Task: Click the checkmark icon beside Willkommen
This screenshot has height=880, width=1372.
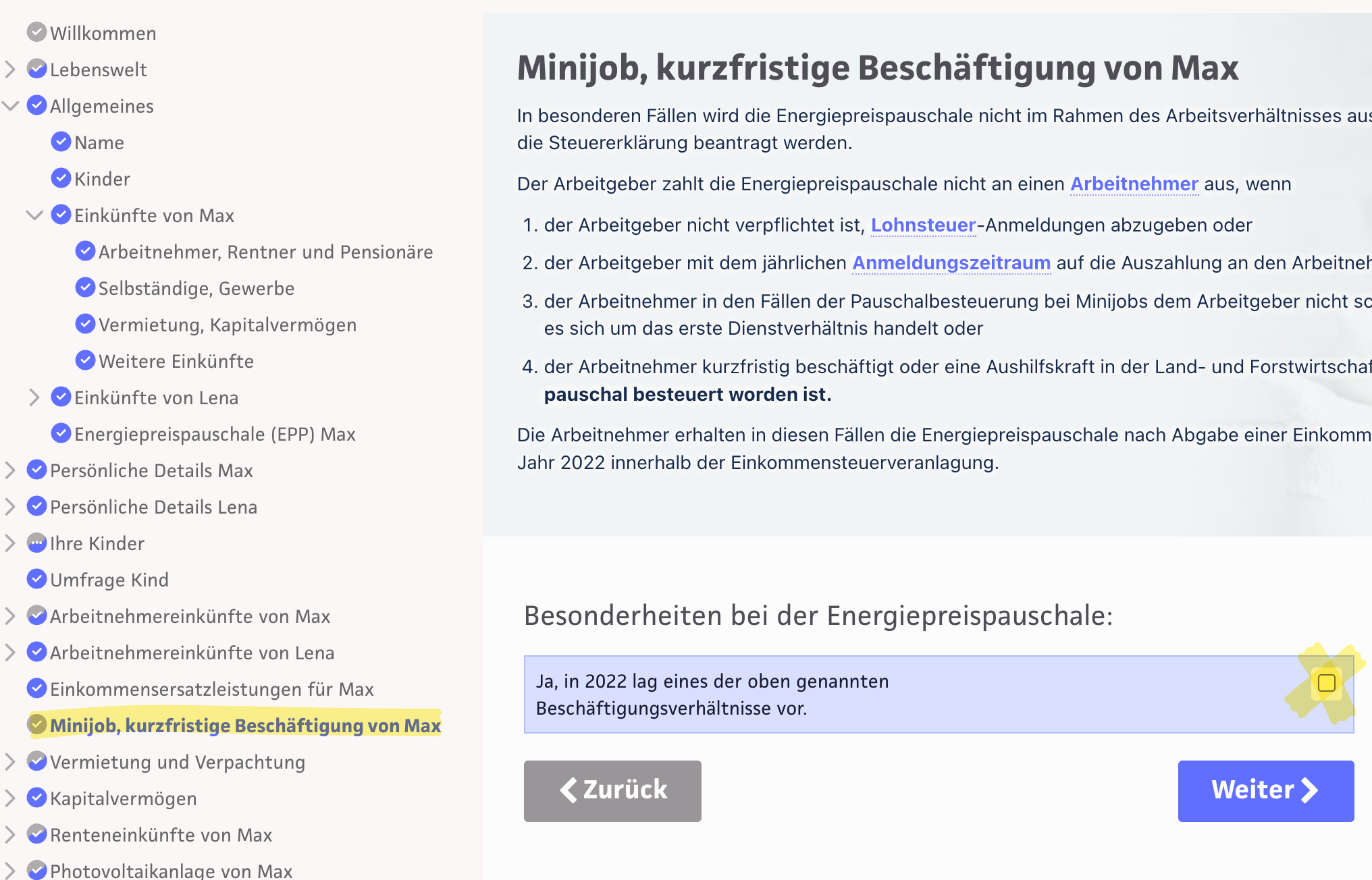Action: 36,32
